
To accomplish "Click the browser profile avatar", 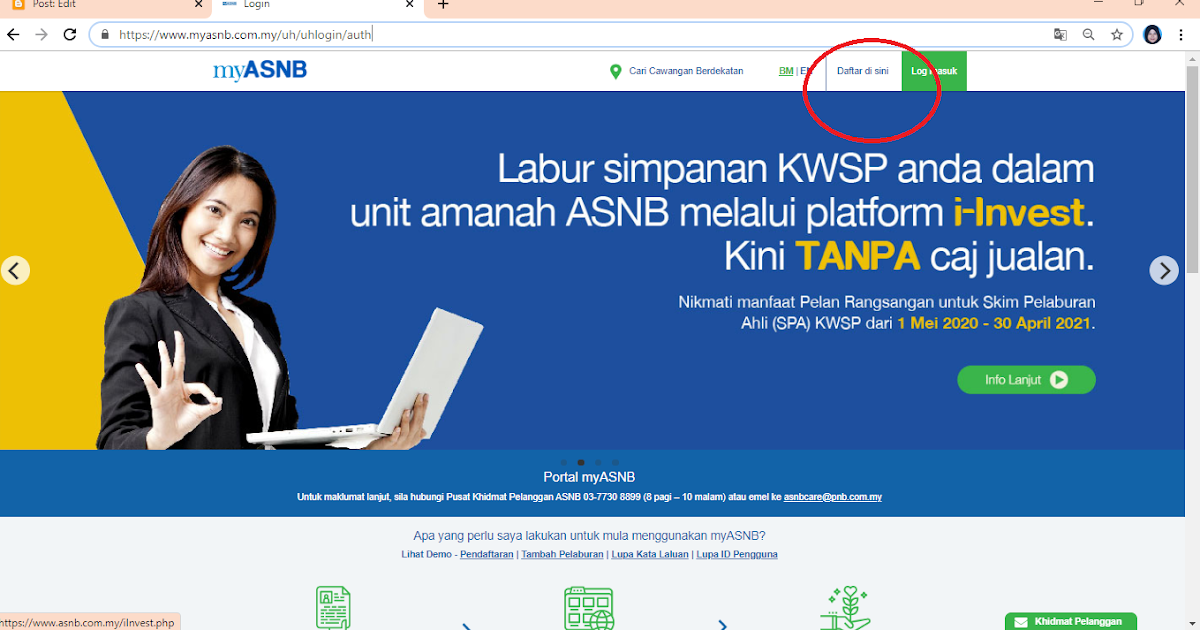I will click(1152, 34).
